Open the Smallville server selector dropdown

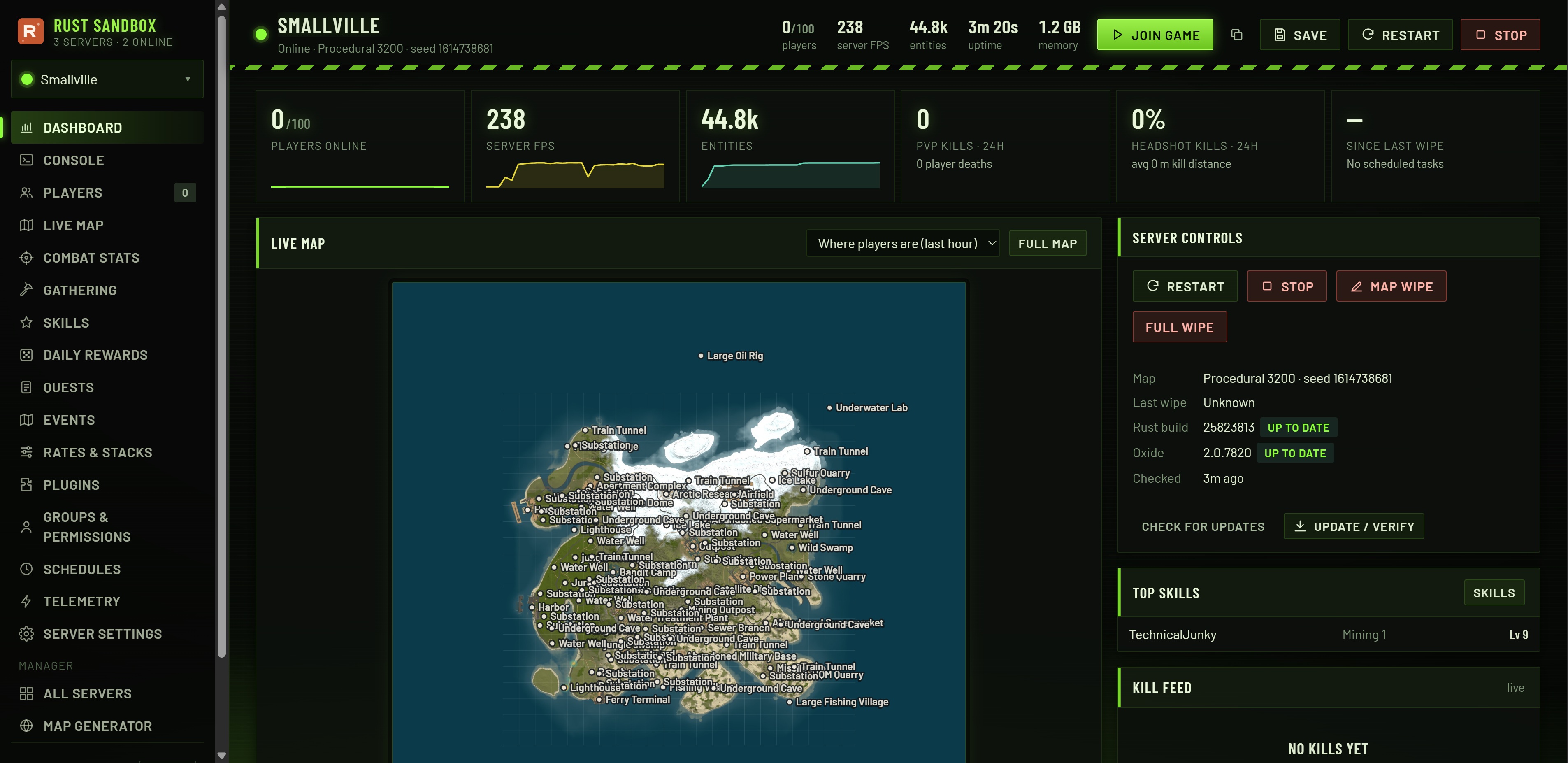click(x=107, y=79)
